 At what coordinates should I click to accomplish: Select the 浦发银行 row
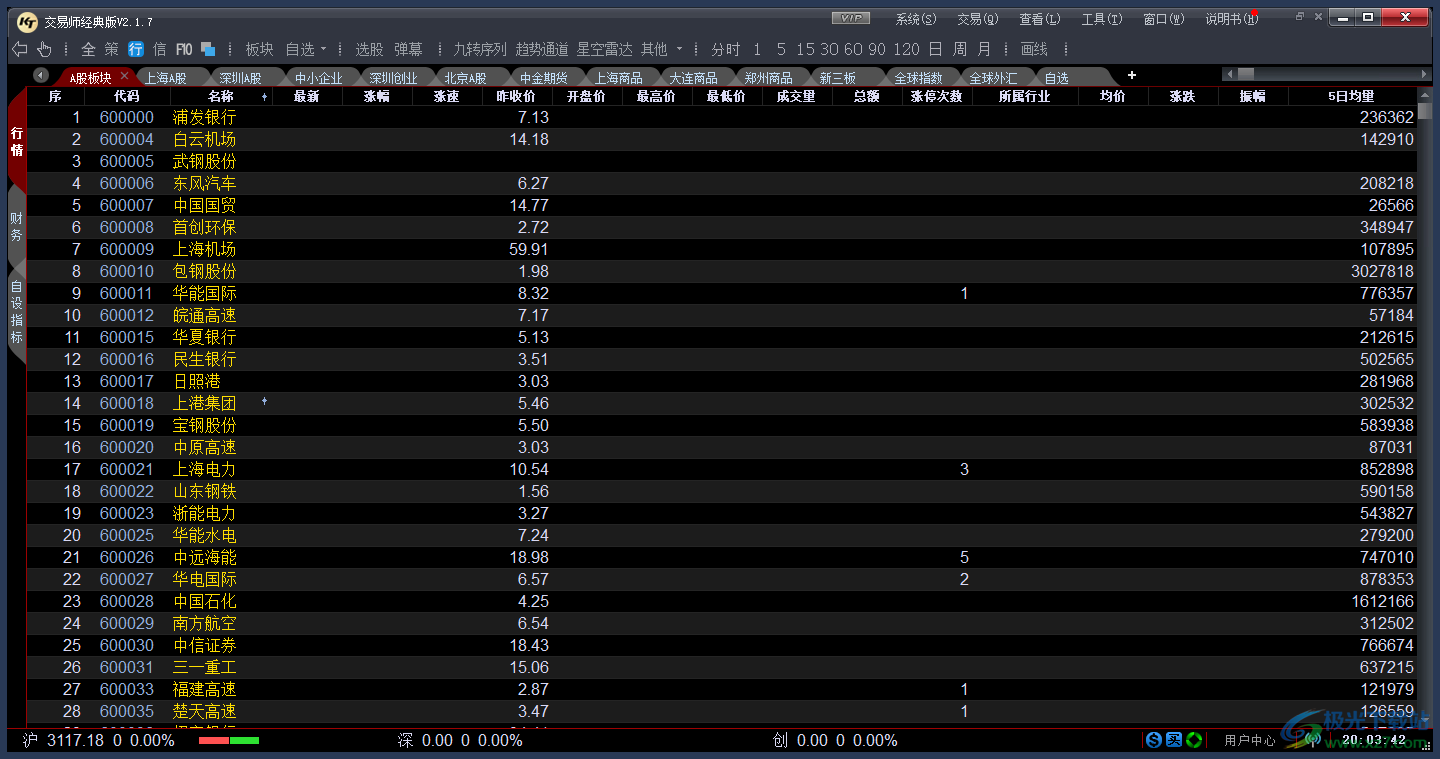pos(722,117)
